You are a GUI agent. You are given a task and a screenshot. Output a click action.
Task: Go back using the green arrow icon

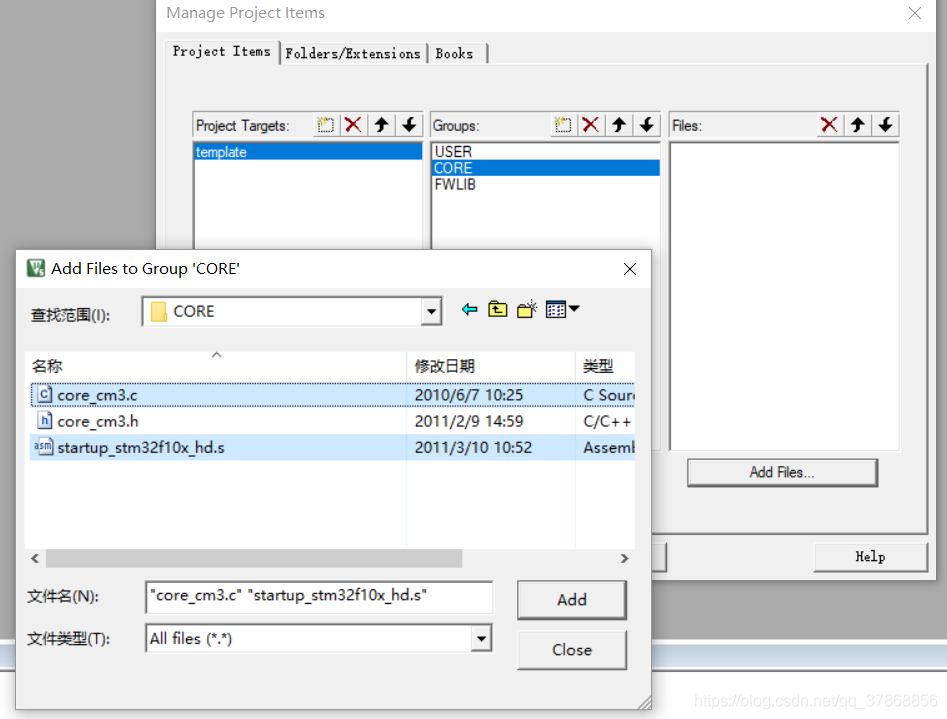(x=469, y=309)
